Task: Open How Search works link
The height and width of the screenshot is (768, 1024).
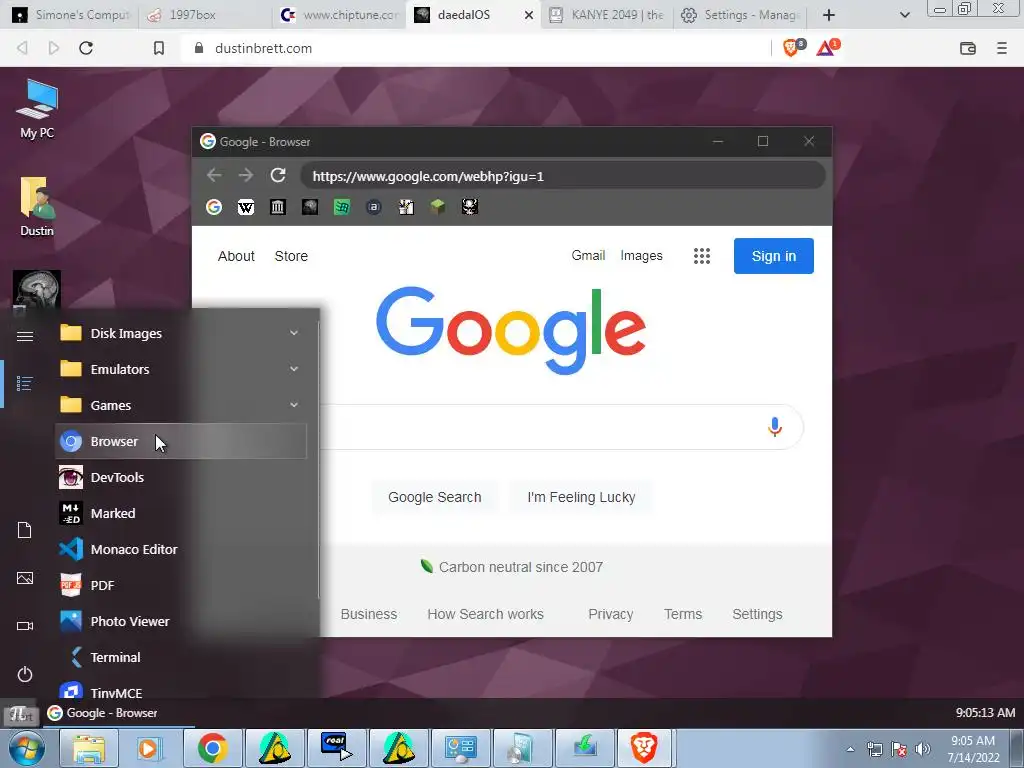Action: [x=485, y=614]
